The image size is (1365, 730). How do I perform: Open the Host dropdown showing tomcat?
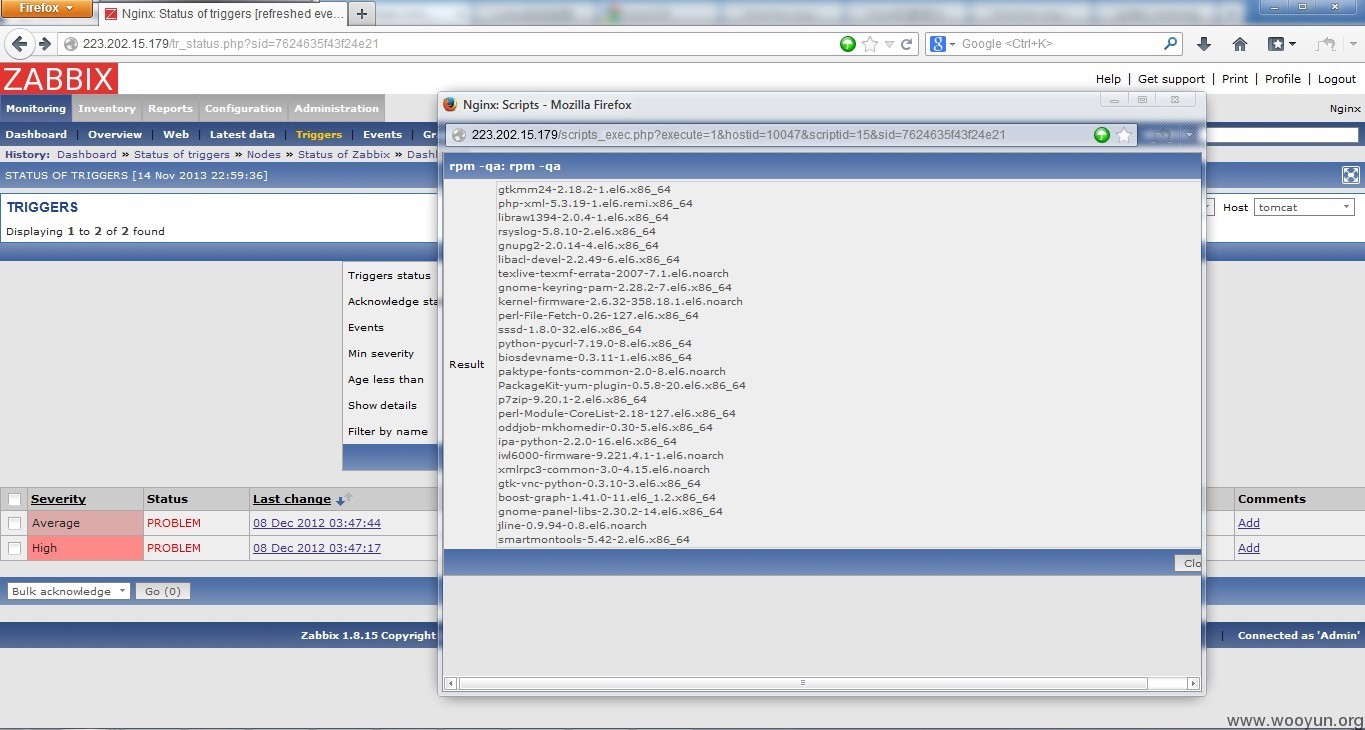(x=1305, y=207)
